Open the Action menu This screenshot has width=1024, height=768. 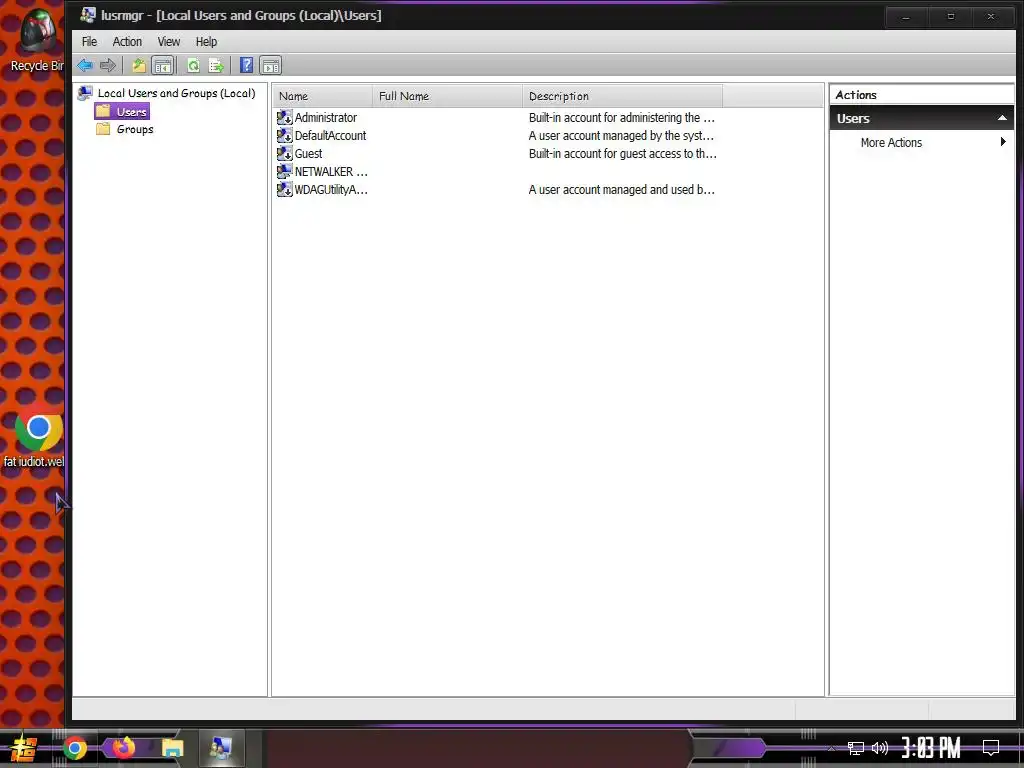click(127, 42)
